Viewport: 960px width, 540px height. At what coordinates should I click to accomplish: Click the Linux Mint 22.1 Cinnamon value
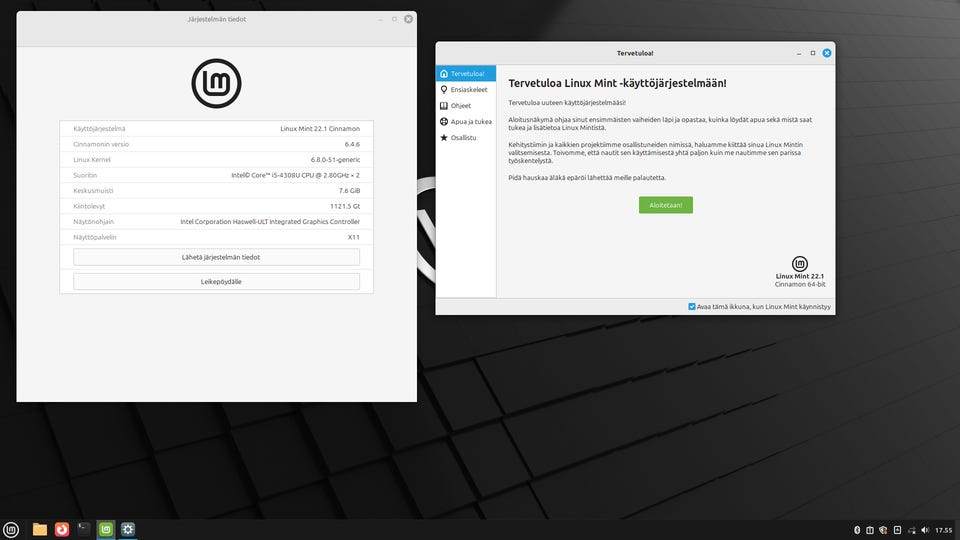coord(320,129)
